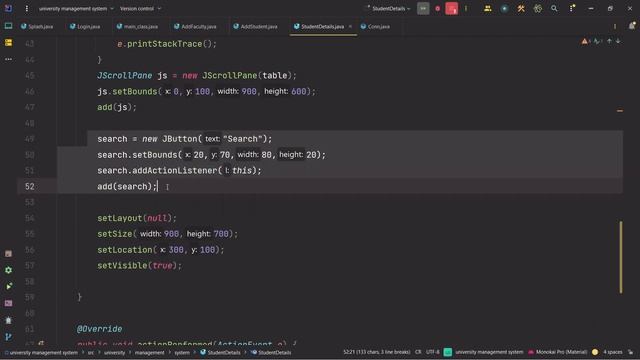The height and width of the screenshot is (360, 640).
Task: Open the university management system project dropdown
Action: (x=76, y=9)
